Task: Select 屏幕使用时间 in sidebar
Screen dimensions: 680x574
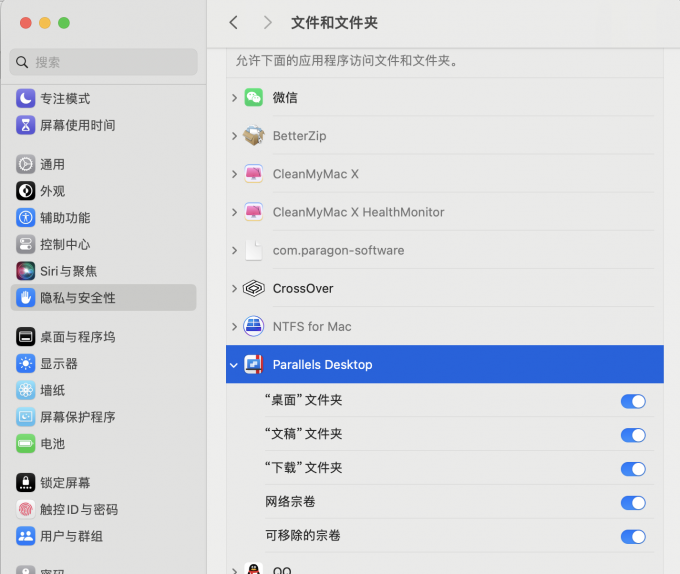Action: click(103, 125)
